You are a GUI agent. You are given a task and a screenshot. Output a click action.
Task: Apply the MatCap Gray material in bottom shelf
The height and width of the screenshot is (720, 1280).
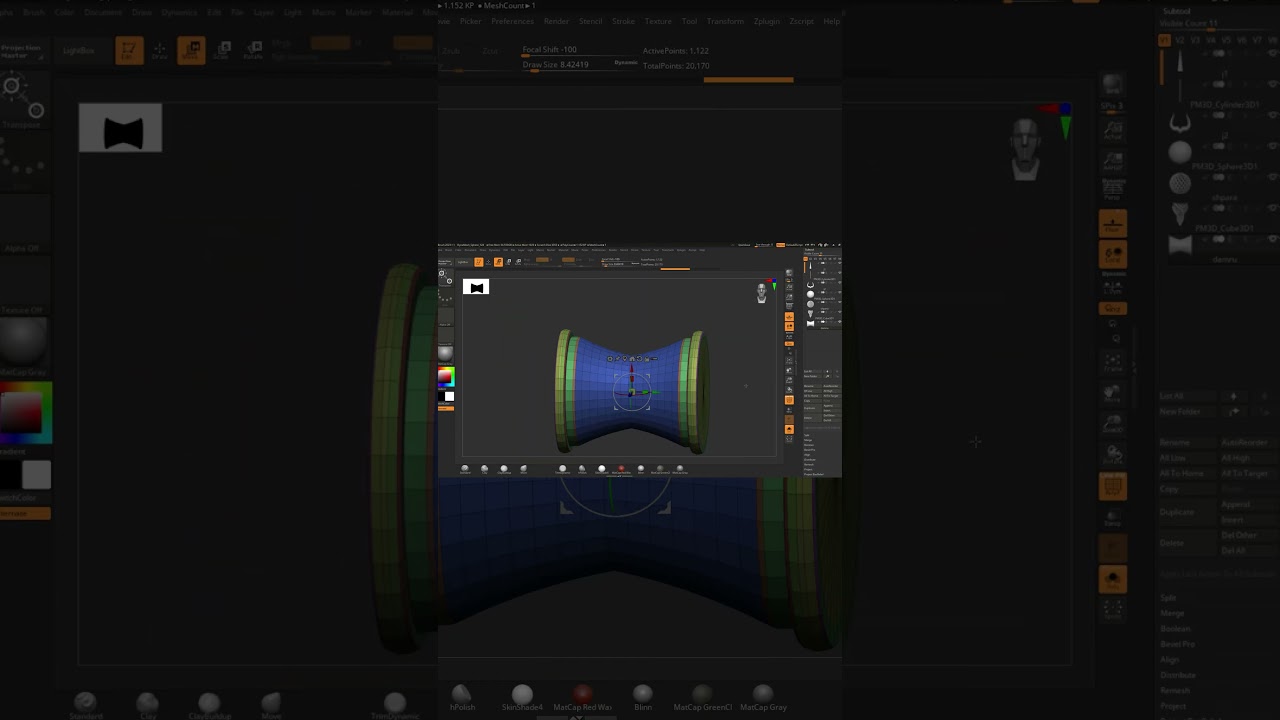point(763,697)
